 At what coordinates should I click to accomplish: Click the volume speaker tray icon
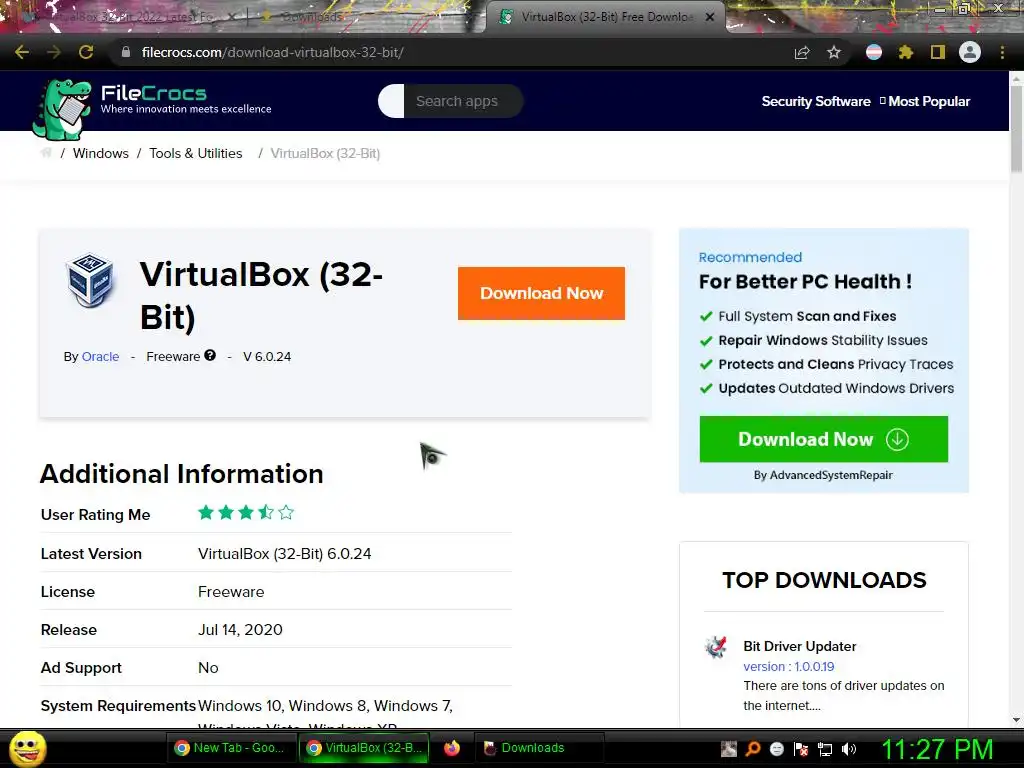pyautogui.click(x=849, y=749)
